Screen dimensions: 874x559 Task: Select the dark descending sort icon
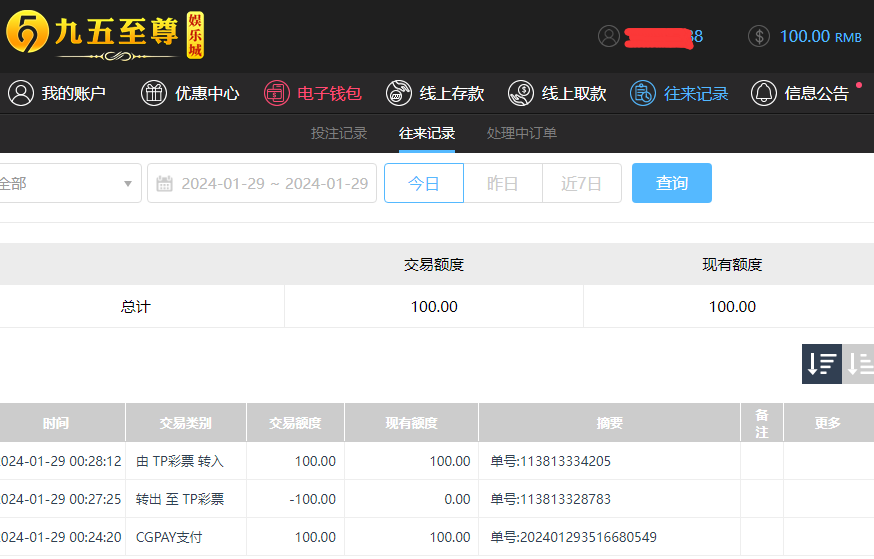pos(822,364)
